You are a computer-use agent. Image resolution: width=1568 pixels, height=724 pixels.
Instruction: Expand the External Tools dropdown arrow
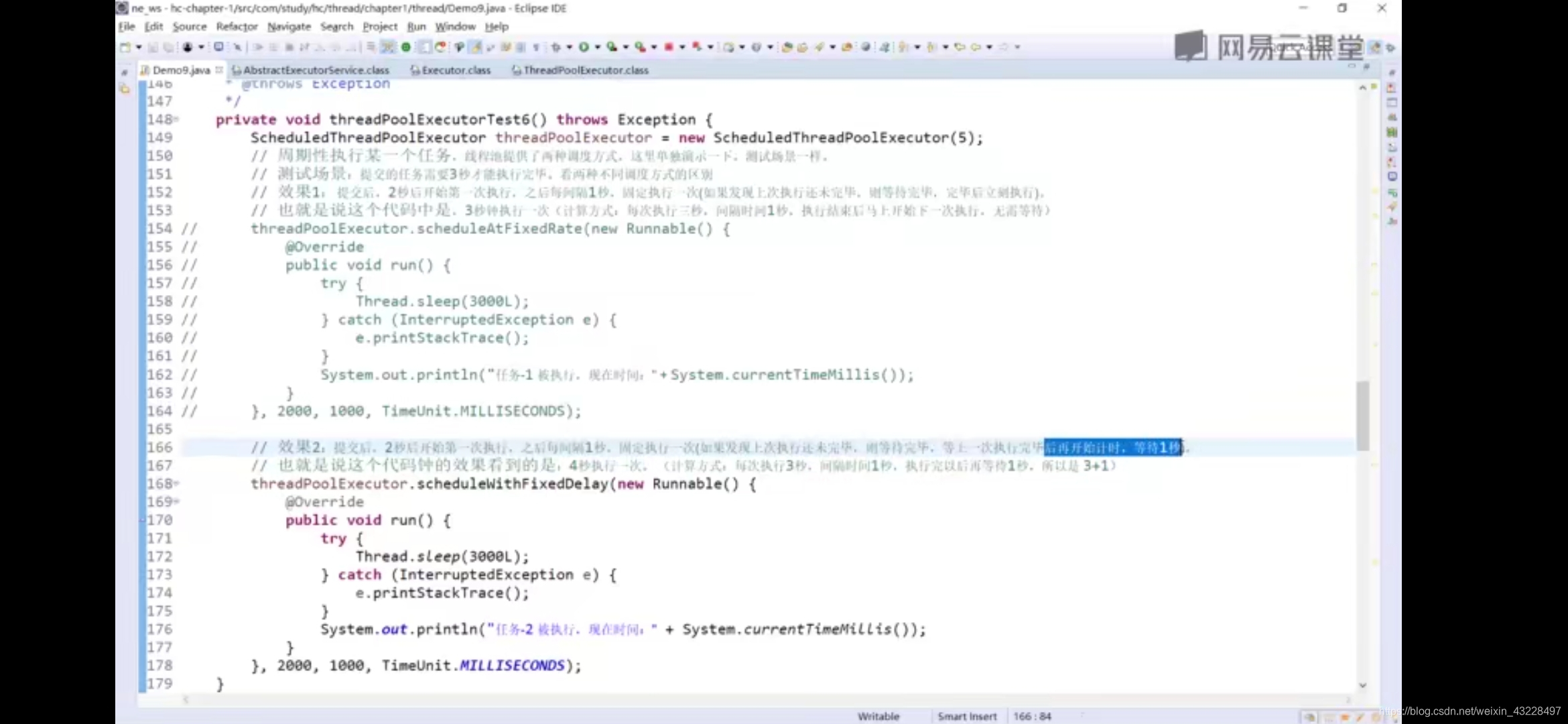point(654,47)
